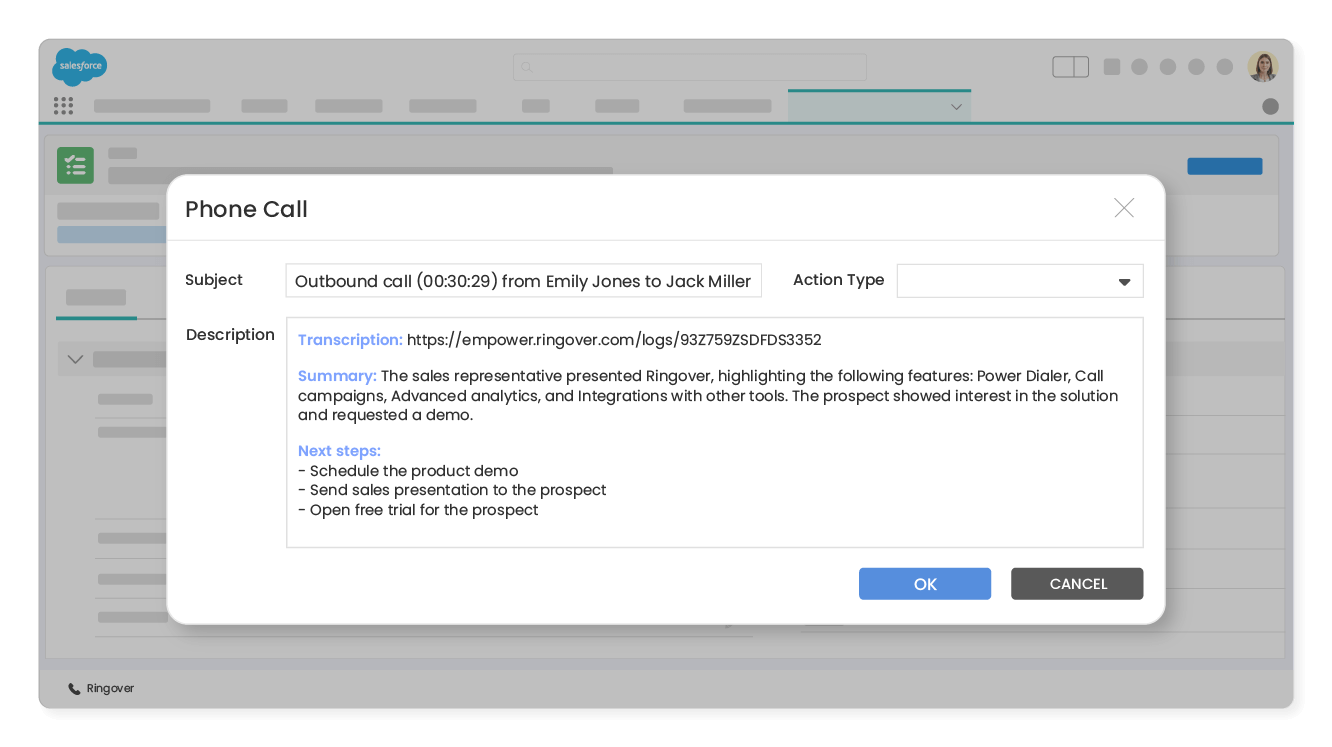Click the Salesforce cloud logo

point(79,66)
